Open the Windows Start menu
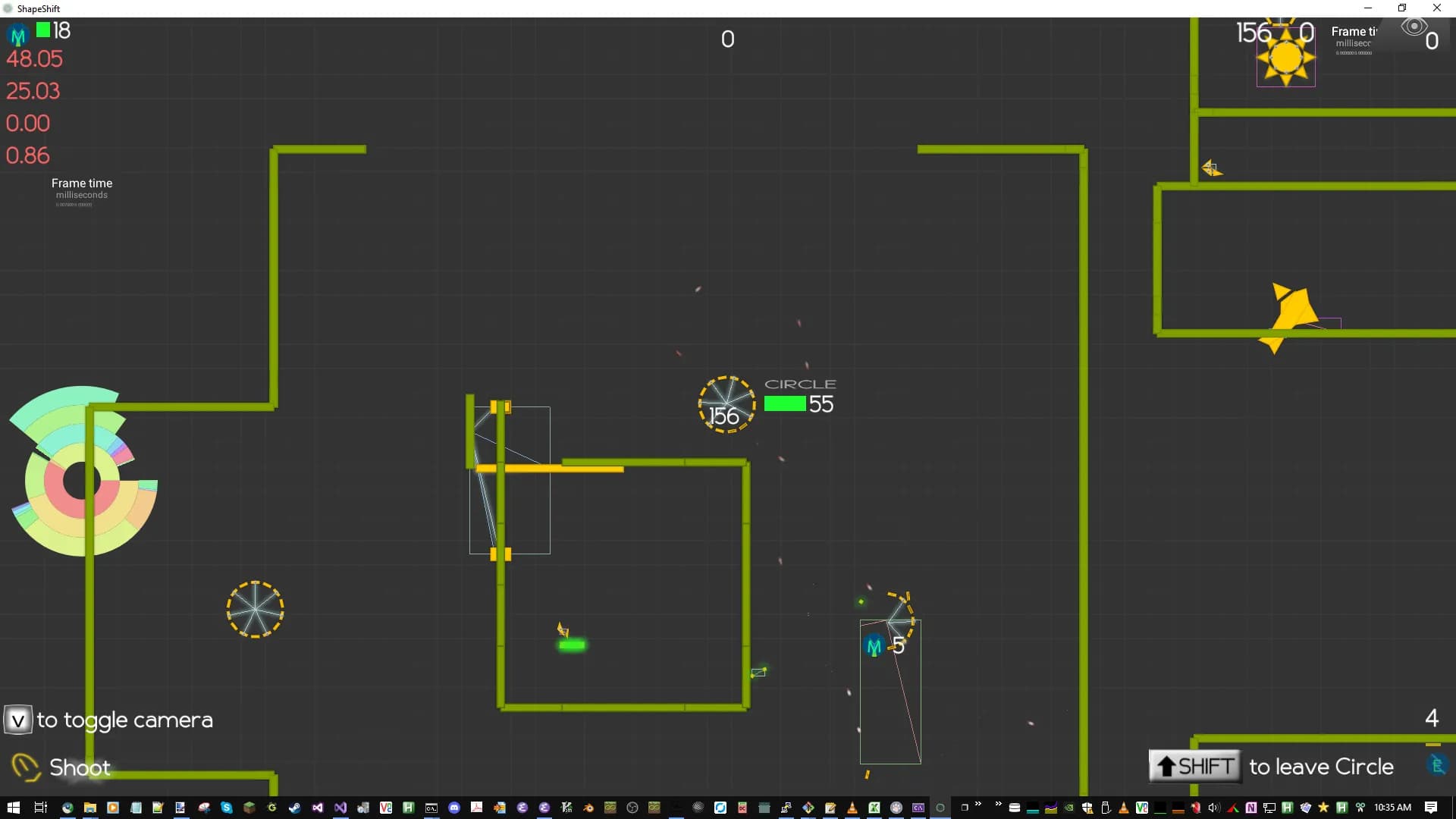Viewport: 1456px width, 819px height. click(13, 808)
